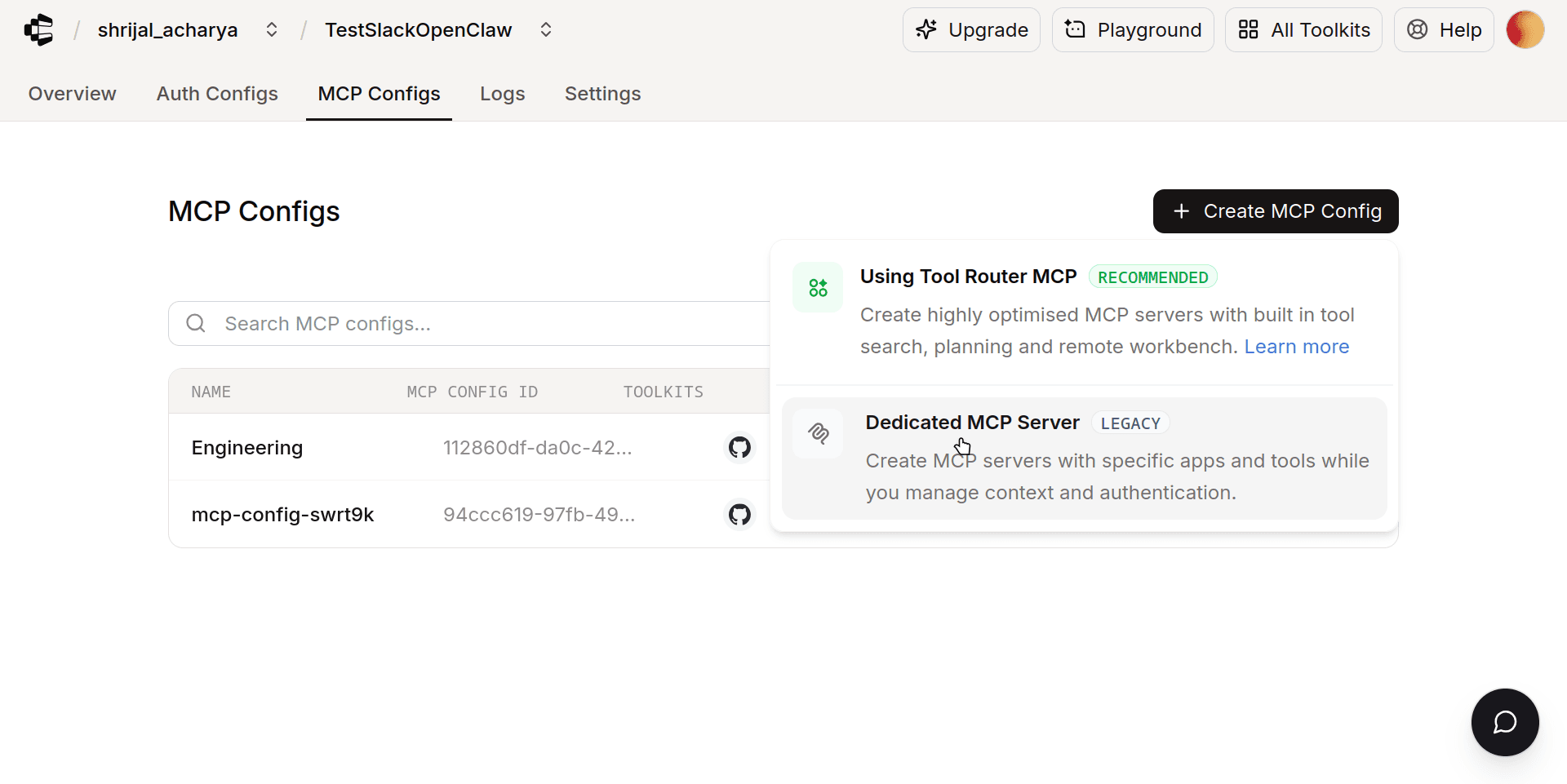Image resolution: width=1567 pixels, height=784 pixels.
Task: Click the Help lifebuoy icon
Action: click(1418, 30)
